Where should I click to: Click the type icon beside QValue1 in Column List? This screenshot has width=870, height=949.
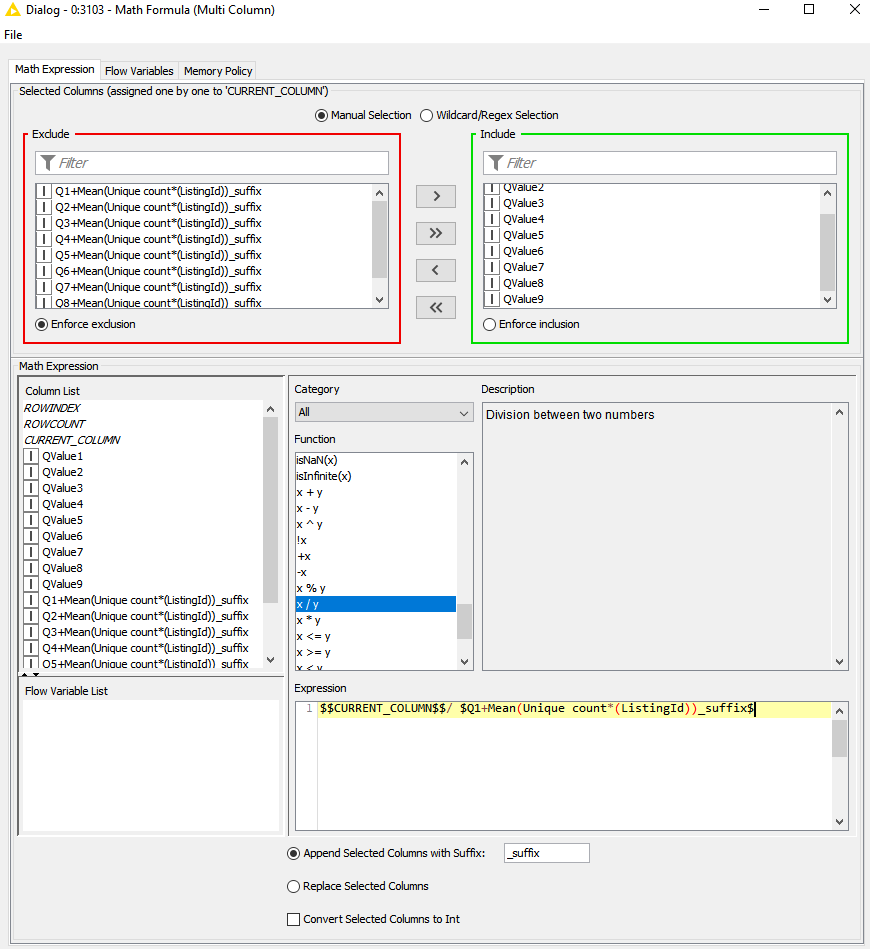coord(32,456)
